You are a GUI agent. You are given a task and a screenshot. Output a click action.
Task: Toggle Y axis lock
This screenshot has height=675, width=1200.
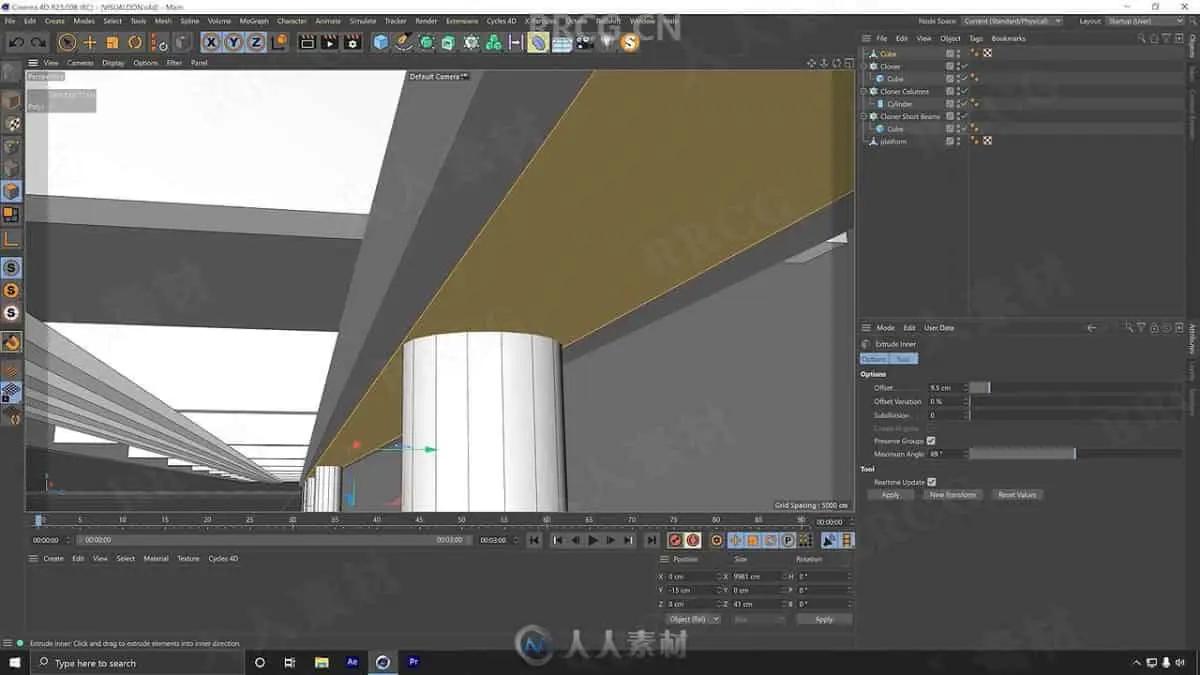[x=234, y=42]
